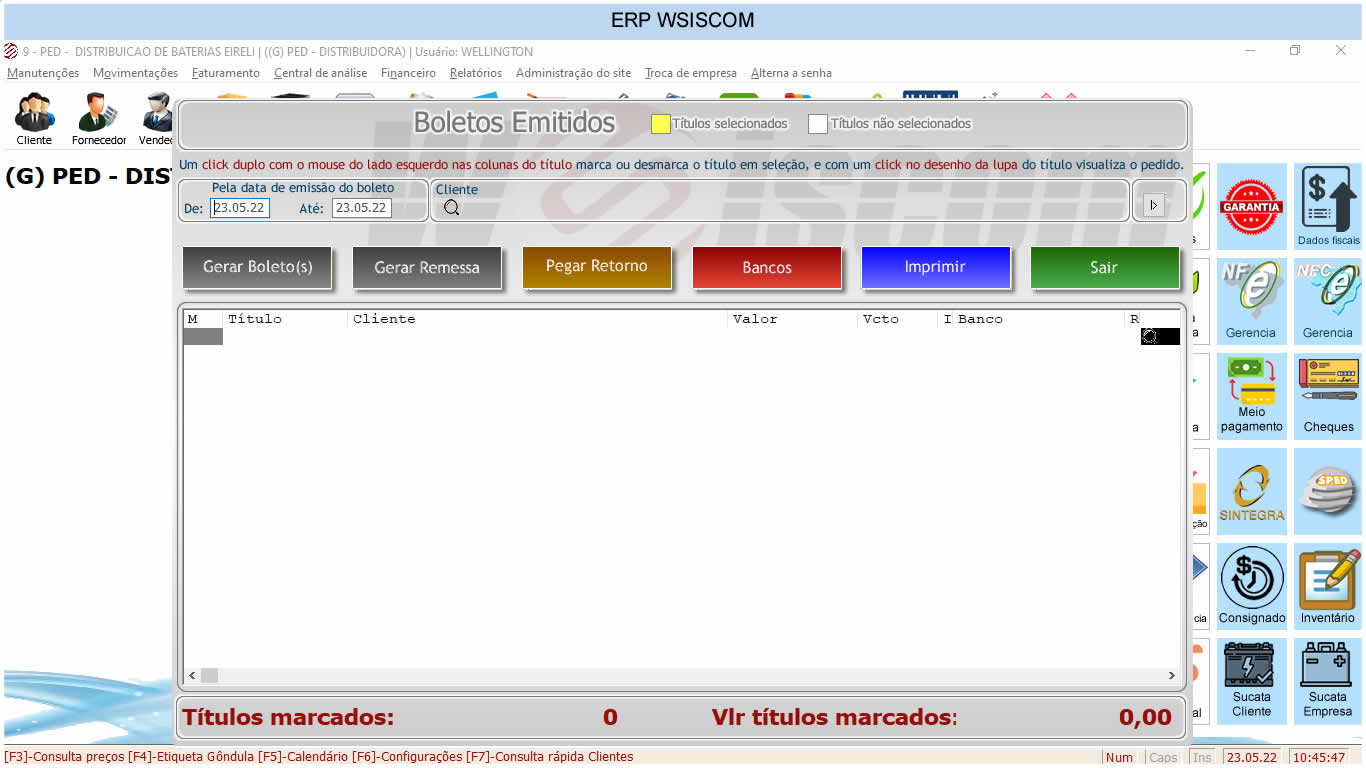Open the Relatórios menu
The height and width of the screenshot is (768, 1366).
475,73
